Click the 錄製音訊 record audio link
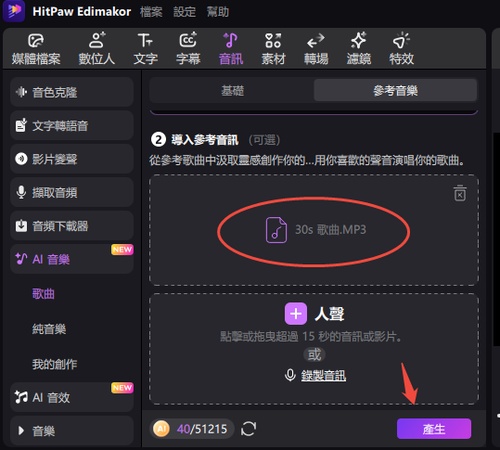This screenshot has width=500, height=450. point(323,376)
